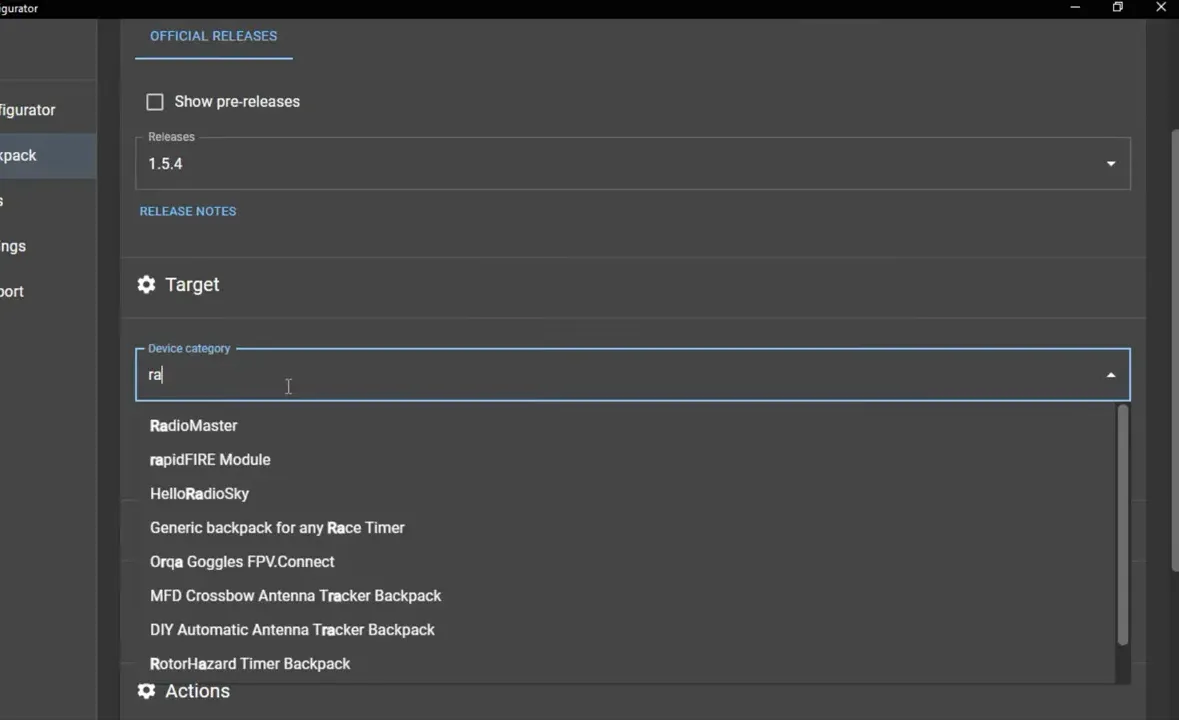The height and width of the screenshot is (720, 1179).
Task: Select RadioMaster from the suggestions
Action: [193, 425]
